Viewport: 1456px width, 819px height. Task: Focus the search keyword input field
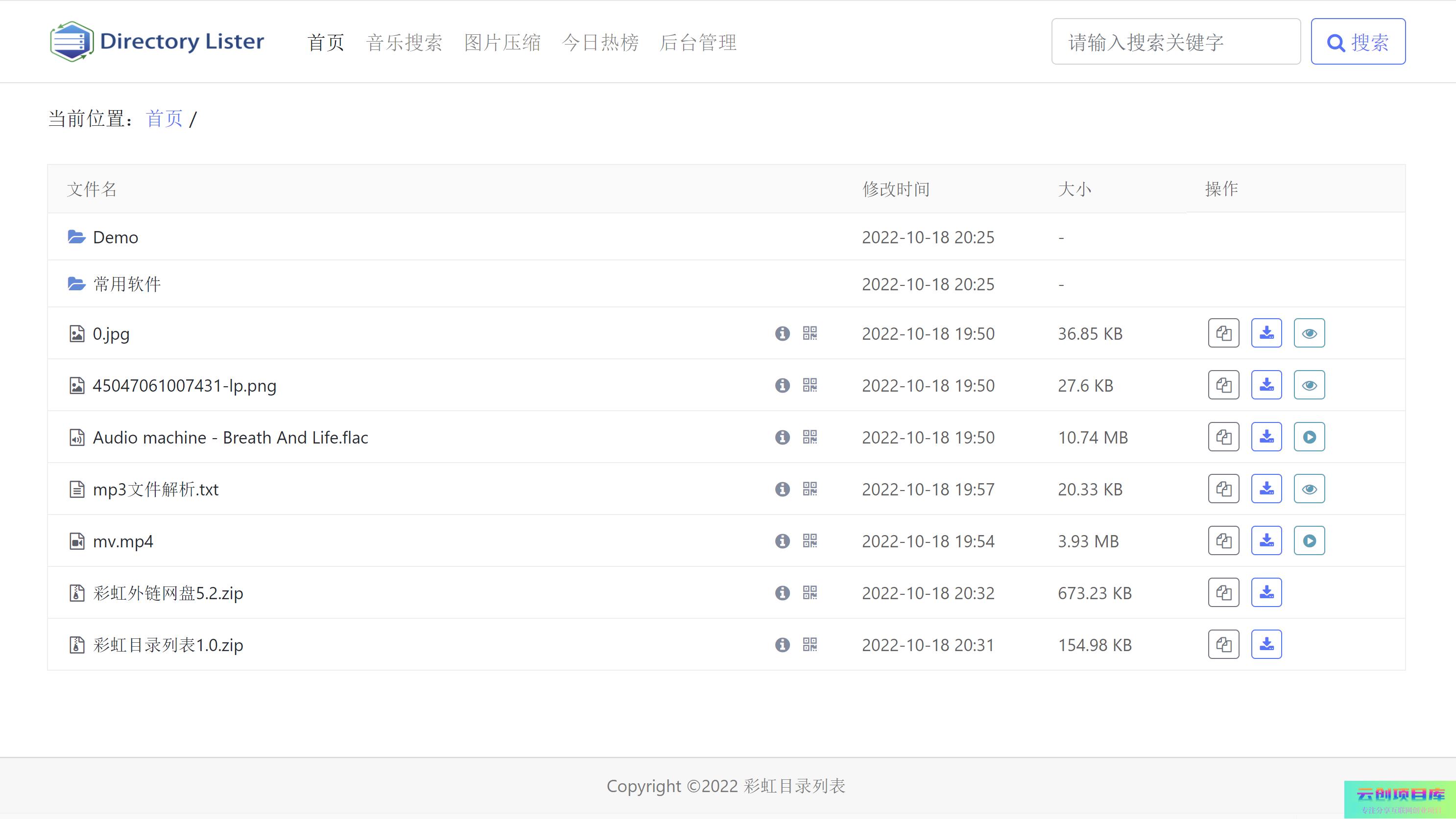(1175, 42)
